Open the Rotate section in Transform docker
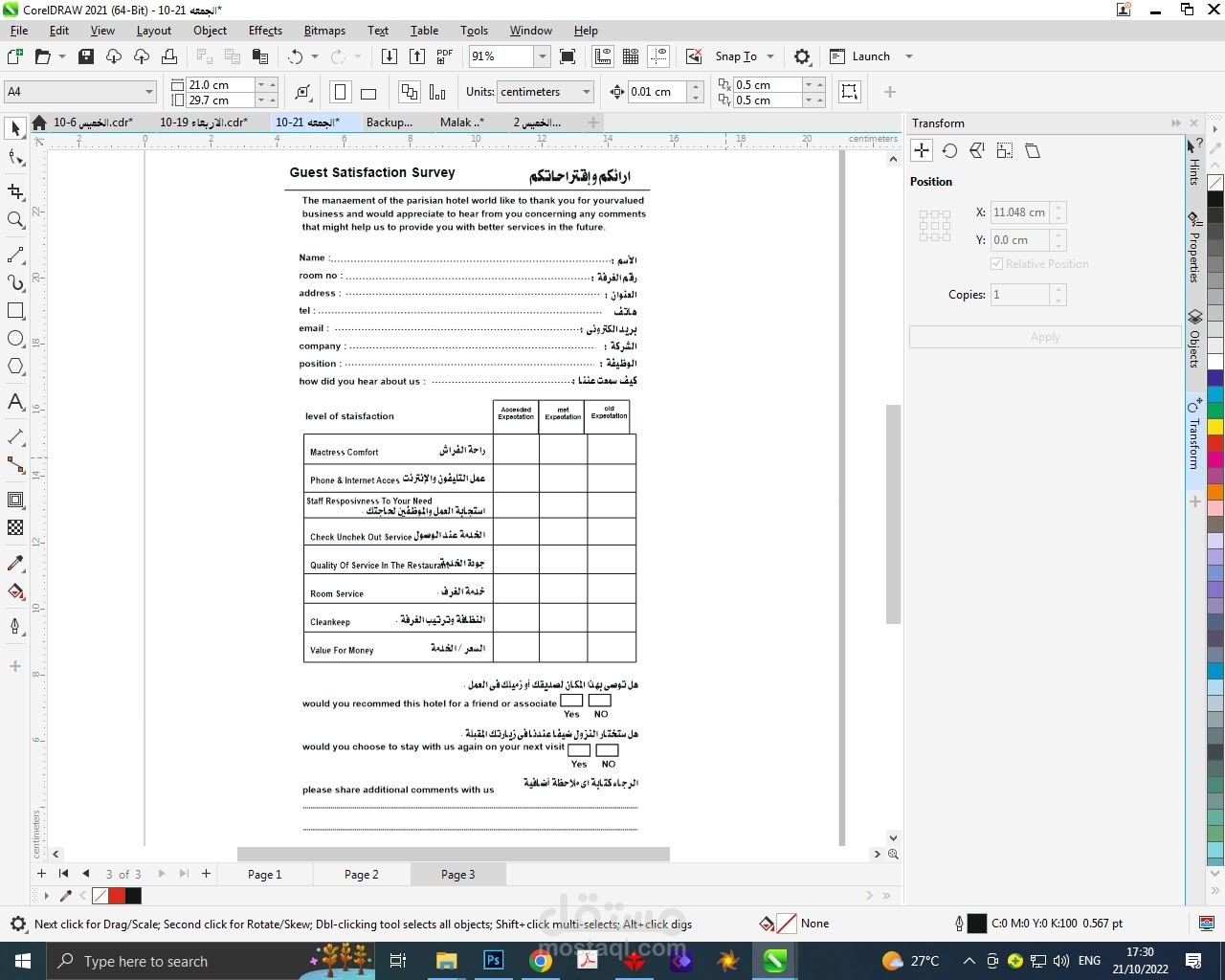The width and height of the screenshot is (1225, 980). tap(949, 150)
